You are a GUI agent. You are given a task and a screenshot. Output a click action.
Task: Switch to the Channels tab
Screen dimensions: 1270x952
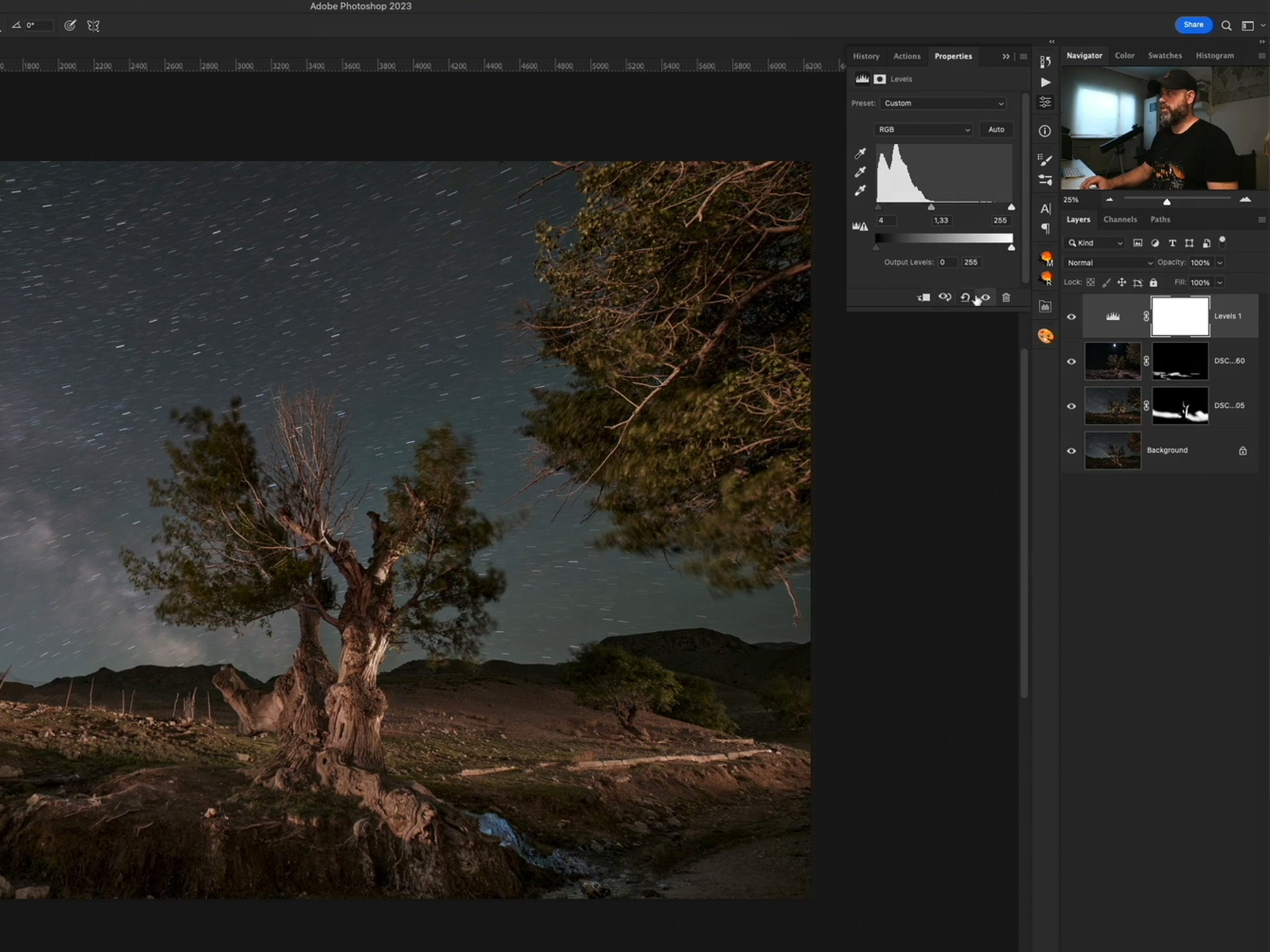(x=1120, y=219)
